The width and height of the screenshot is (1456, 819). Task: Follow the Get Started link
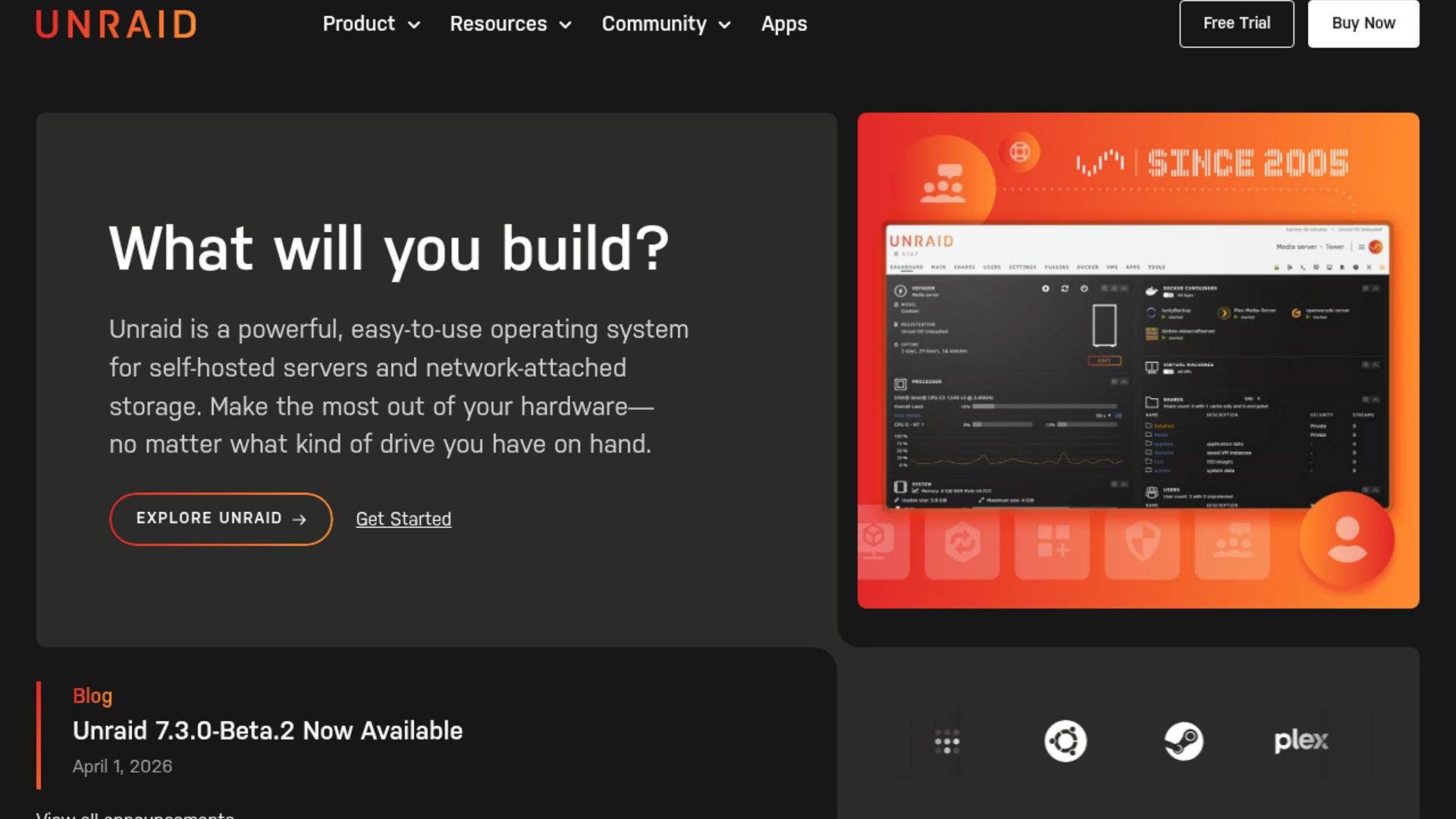pyautogui.click(x=403, y=519)
